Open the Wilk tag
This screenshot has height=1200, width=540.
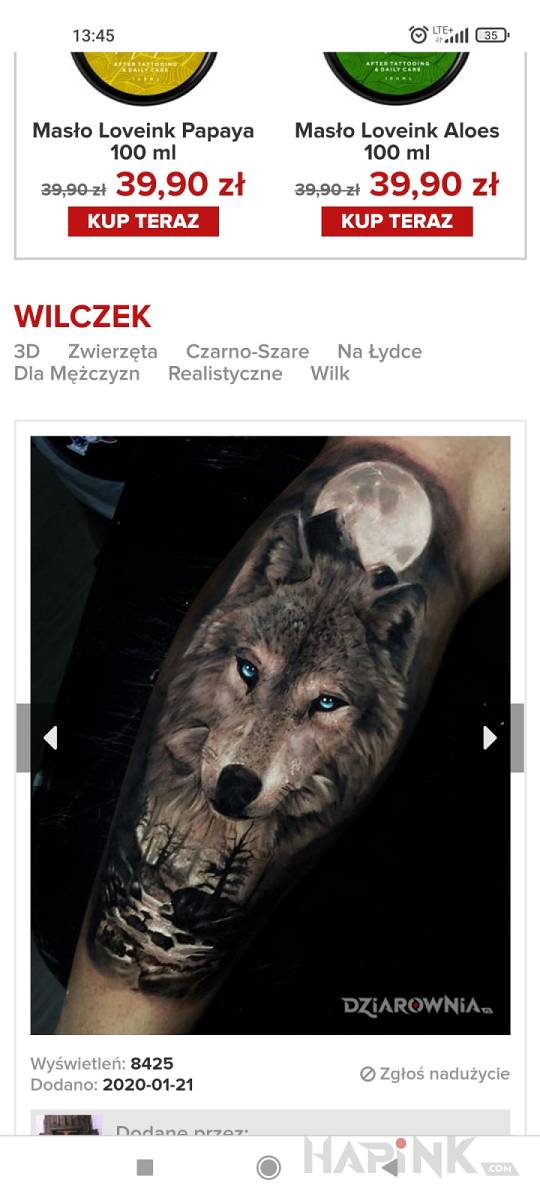coord(330,374)
